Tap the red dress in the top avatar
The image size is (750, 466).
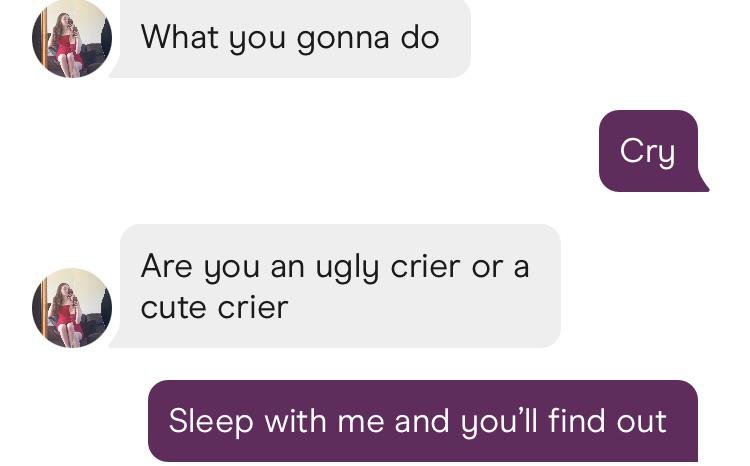(66, 48)
